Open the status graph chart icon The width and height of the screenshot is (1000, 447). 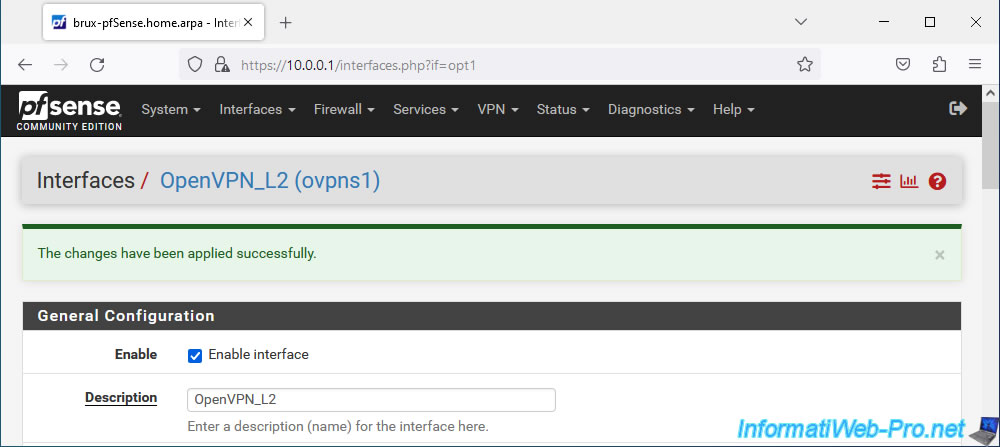click(x=909, y=182)
